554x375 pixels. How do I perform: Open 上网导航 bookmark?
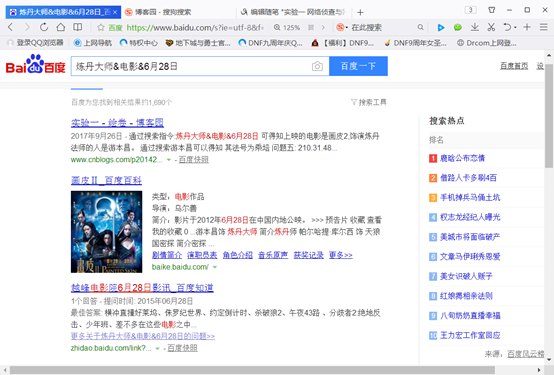click(x=93, y=43)
